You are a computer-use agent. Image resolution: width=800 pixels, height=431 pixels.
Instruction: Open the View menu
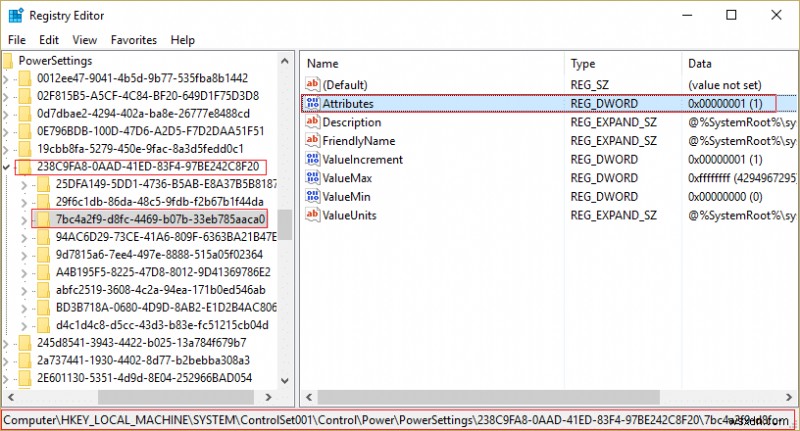tap(85, 40)
